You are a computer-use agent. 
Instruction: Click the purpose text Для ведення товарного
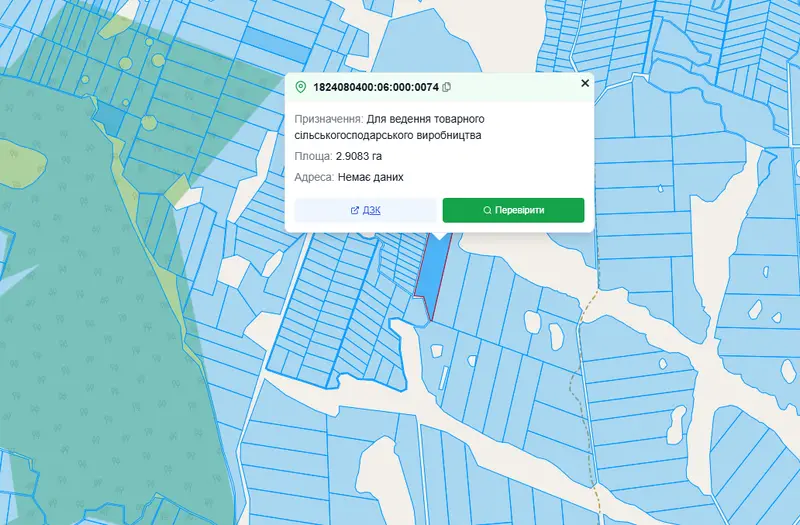click(x=426, y=119)
